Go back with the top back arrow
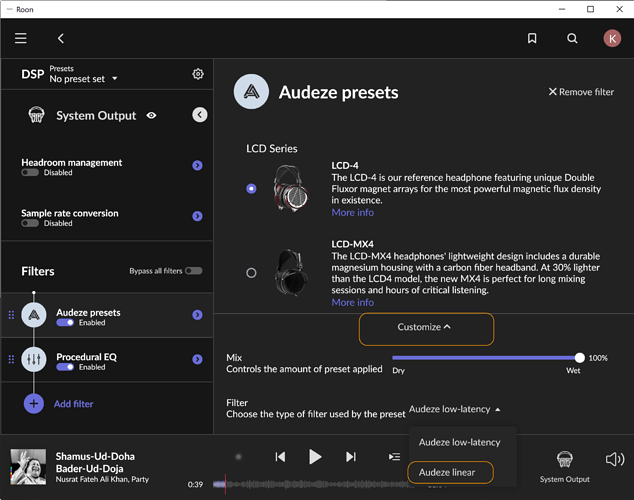This screenshot has height=500, width=634. pyautogui.click(x=61, y=38)
